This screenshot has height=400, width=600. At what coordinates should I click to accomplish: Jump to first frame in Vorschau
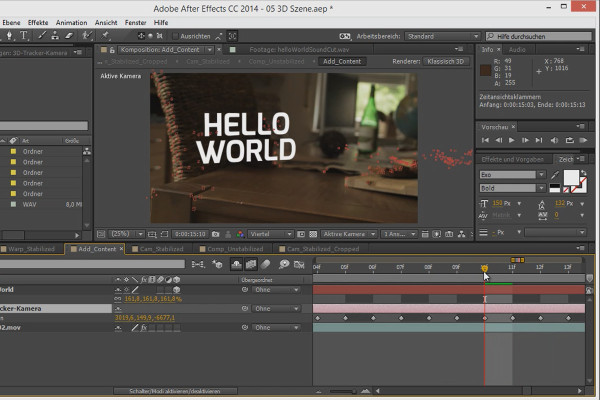click(485, 140)
